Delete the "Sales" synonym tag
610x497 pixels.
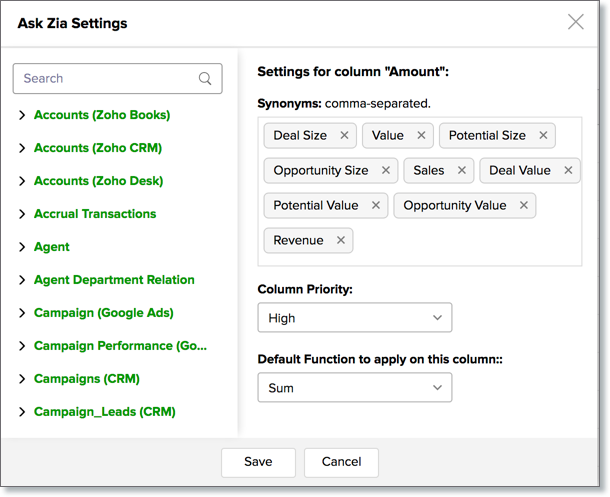click(x=462, y=171)
